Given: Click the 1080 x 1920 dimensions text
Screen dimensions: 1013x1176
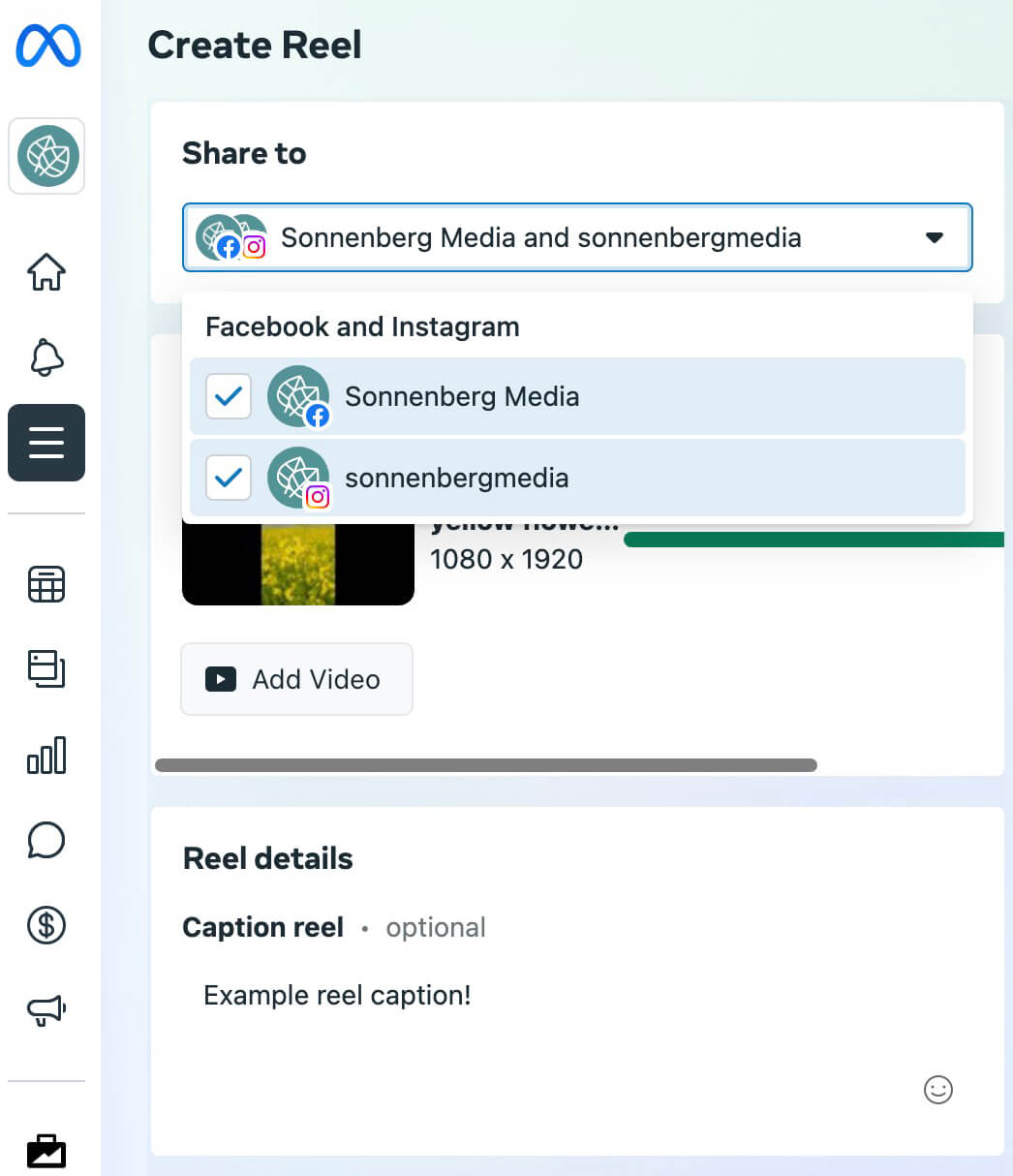Looking at the screenshot, I should [x=506, y=559].
